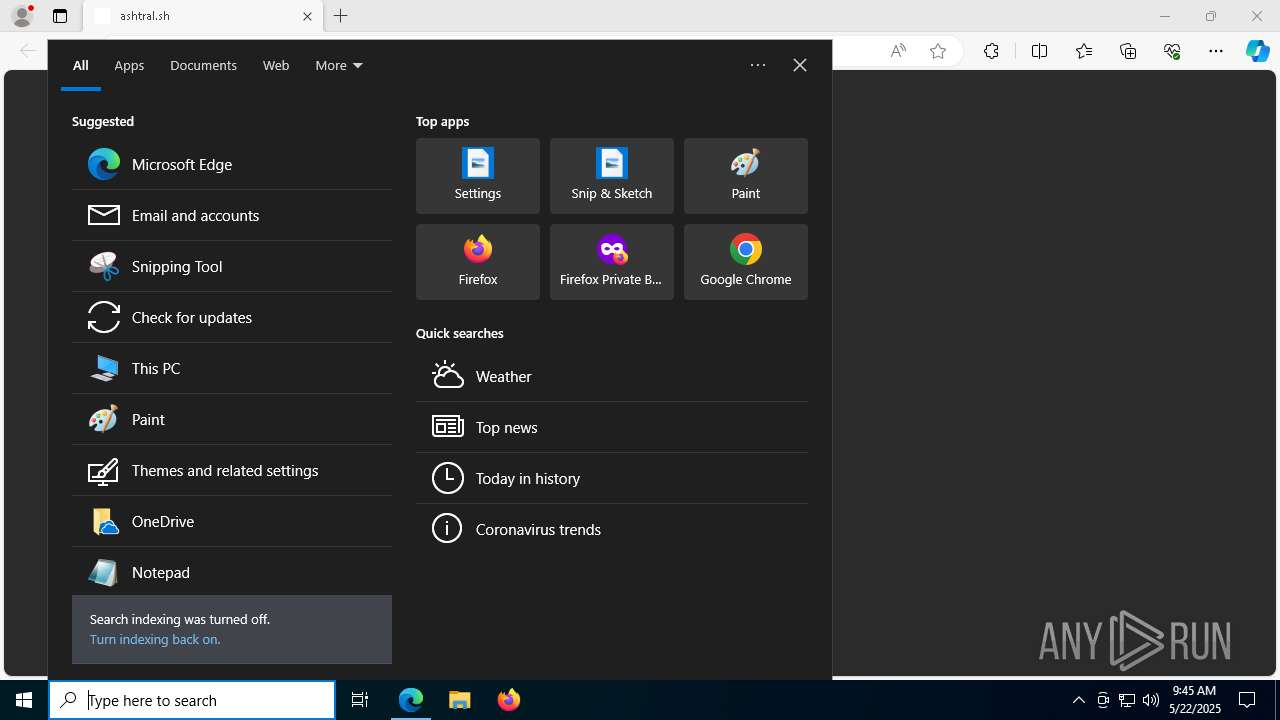Open Edge Extensions button
This screenshot has height=720, width=1280.
pyautogui.click(x=991, y=51)
